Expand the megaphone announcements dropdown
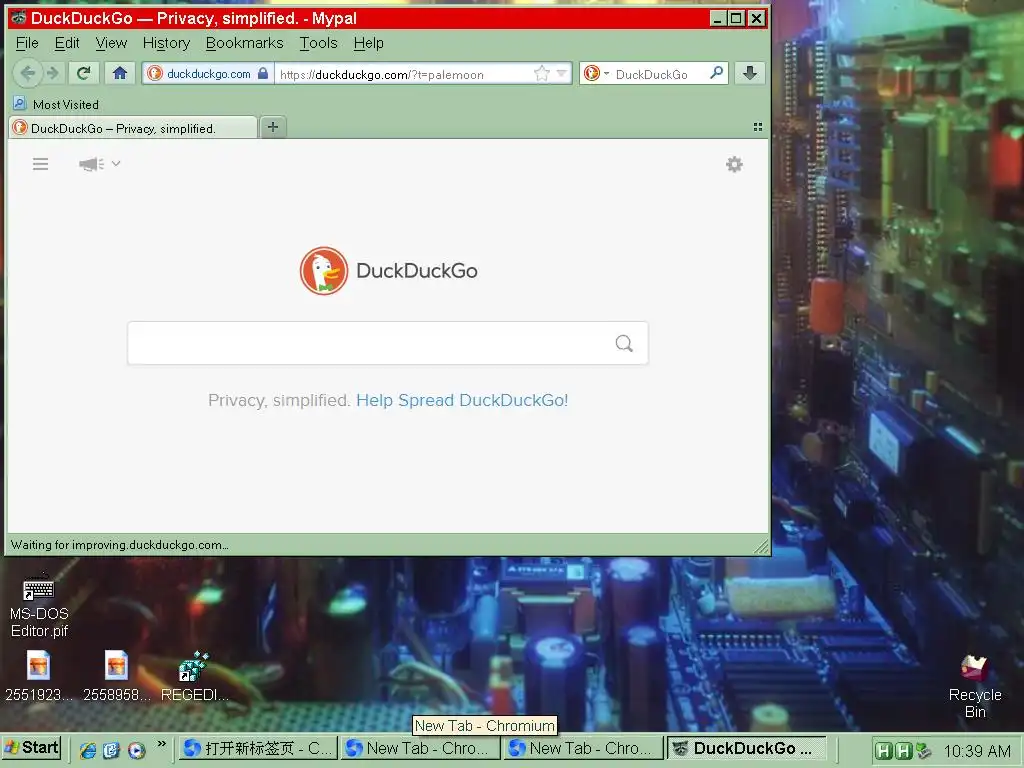The height and width of the screenshot is (768, 1024). pyautogui.click(x=99, y=164)
